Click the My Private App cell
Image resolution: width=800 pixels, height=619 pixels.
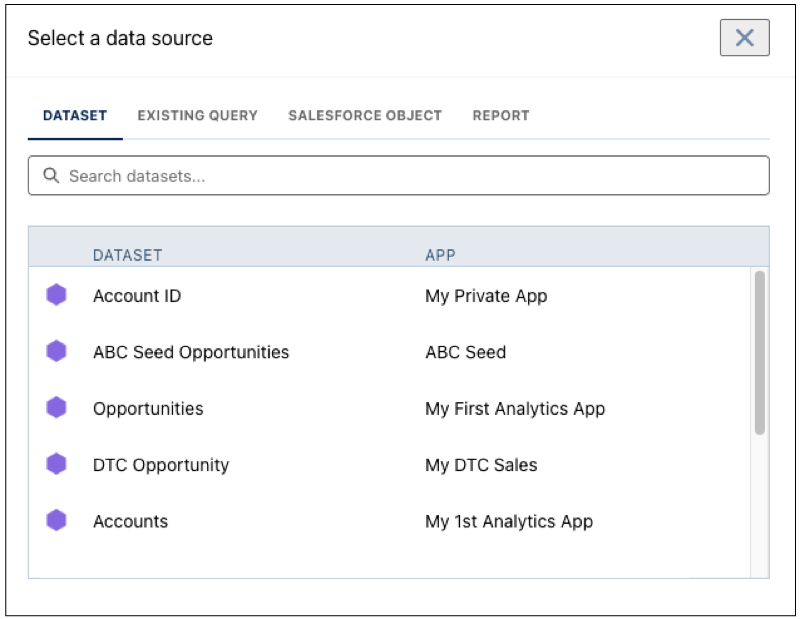(x=486, y=296)
